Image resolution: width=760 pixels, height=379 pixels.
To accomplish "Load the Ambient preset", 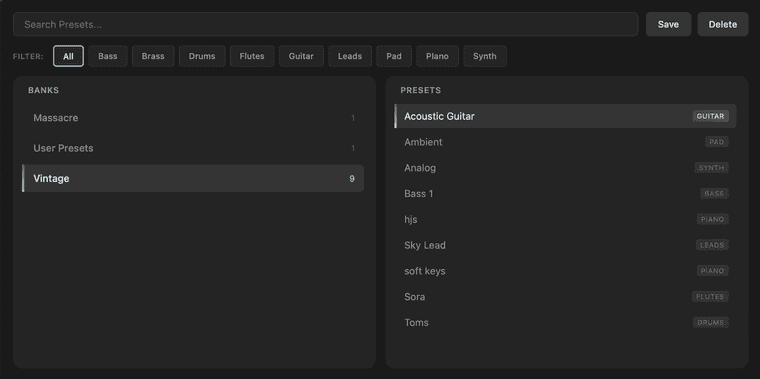I will 565,142.
